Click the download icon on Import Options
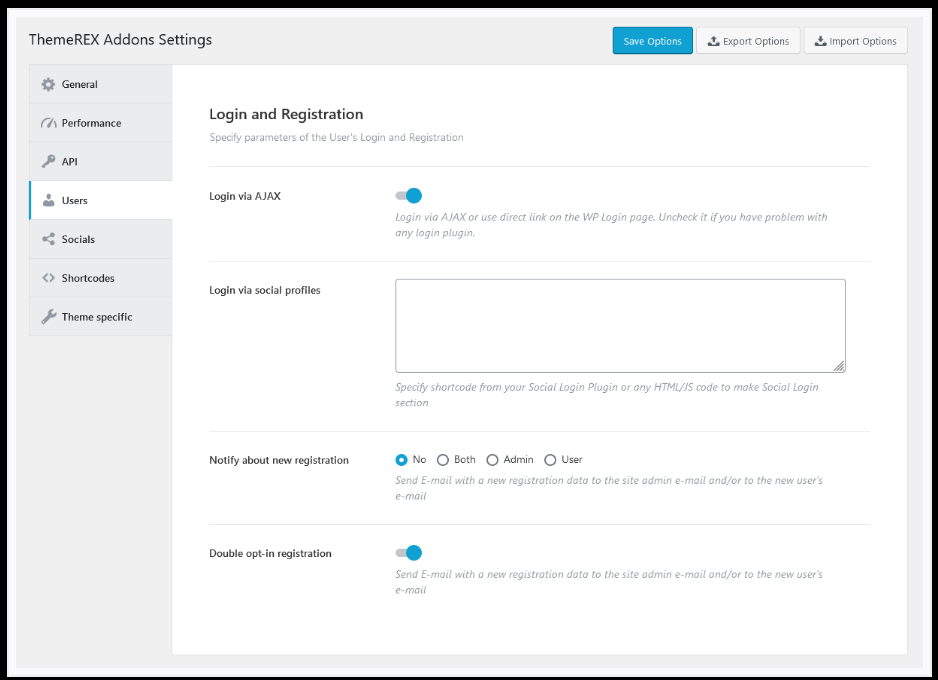938x680 pixels. tap(820, 41)
